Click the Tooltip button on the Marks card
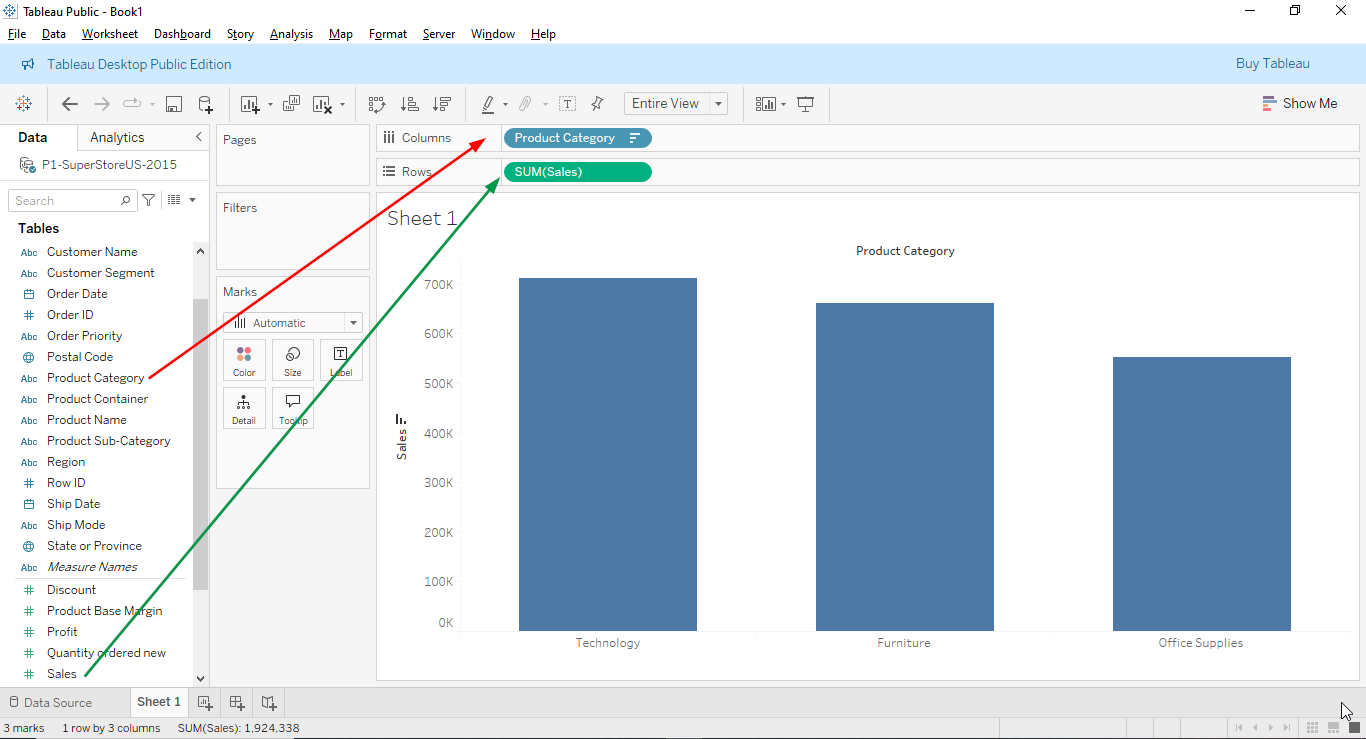This screenshot has width=1366, height=739. 292,407
